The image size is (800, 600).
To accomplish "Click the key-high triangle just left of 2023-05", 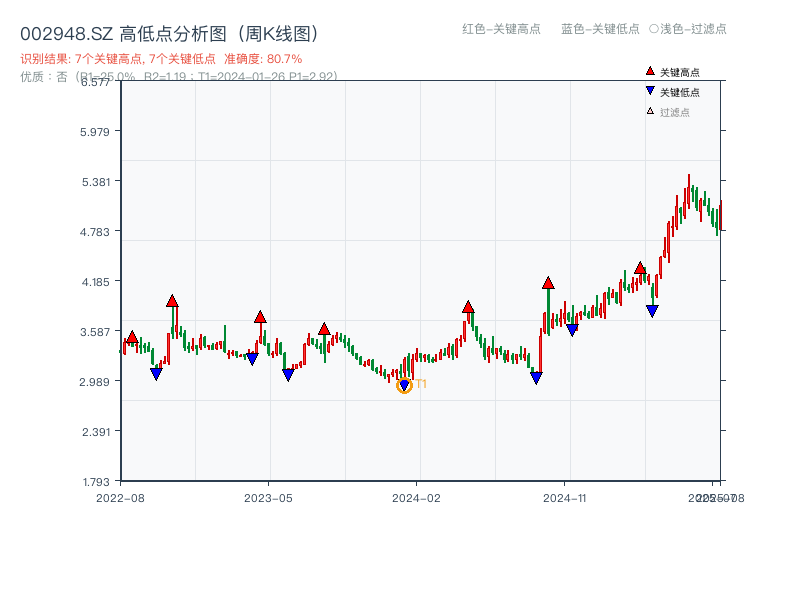I will 260,317.
